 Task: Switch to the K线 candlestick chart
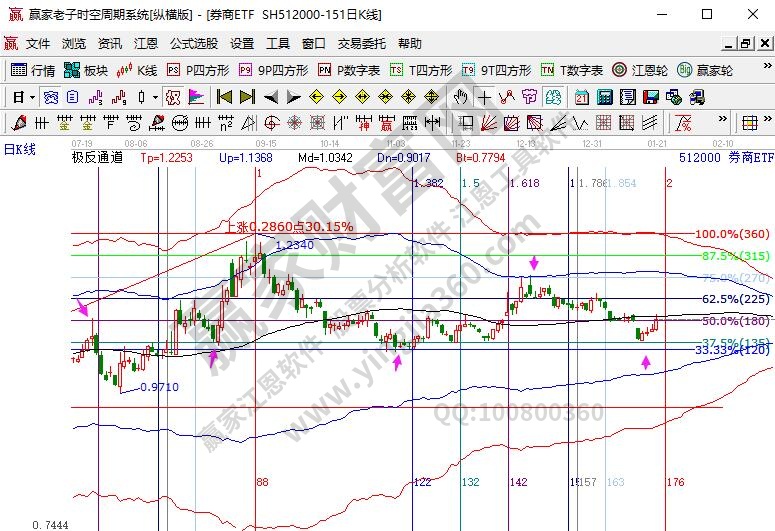(x=138, y=70)
